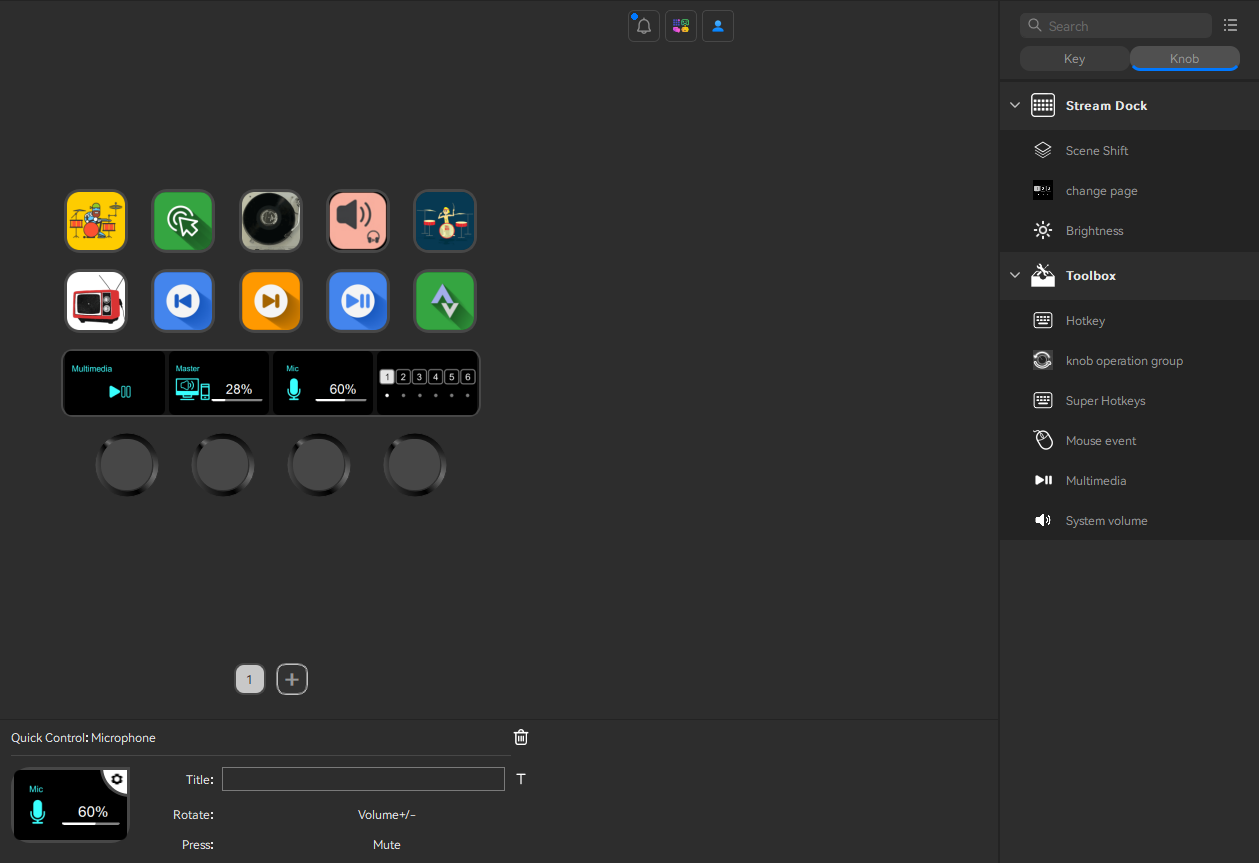The image size is (1259, 863).
Task: Select the Multimedia touchscreen panel
Action: [114, 382]
